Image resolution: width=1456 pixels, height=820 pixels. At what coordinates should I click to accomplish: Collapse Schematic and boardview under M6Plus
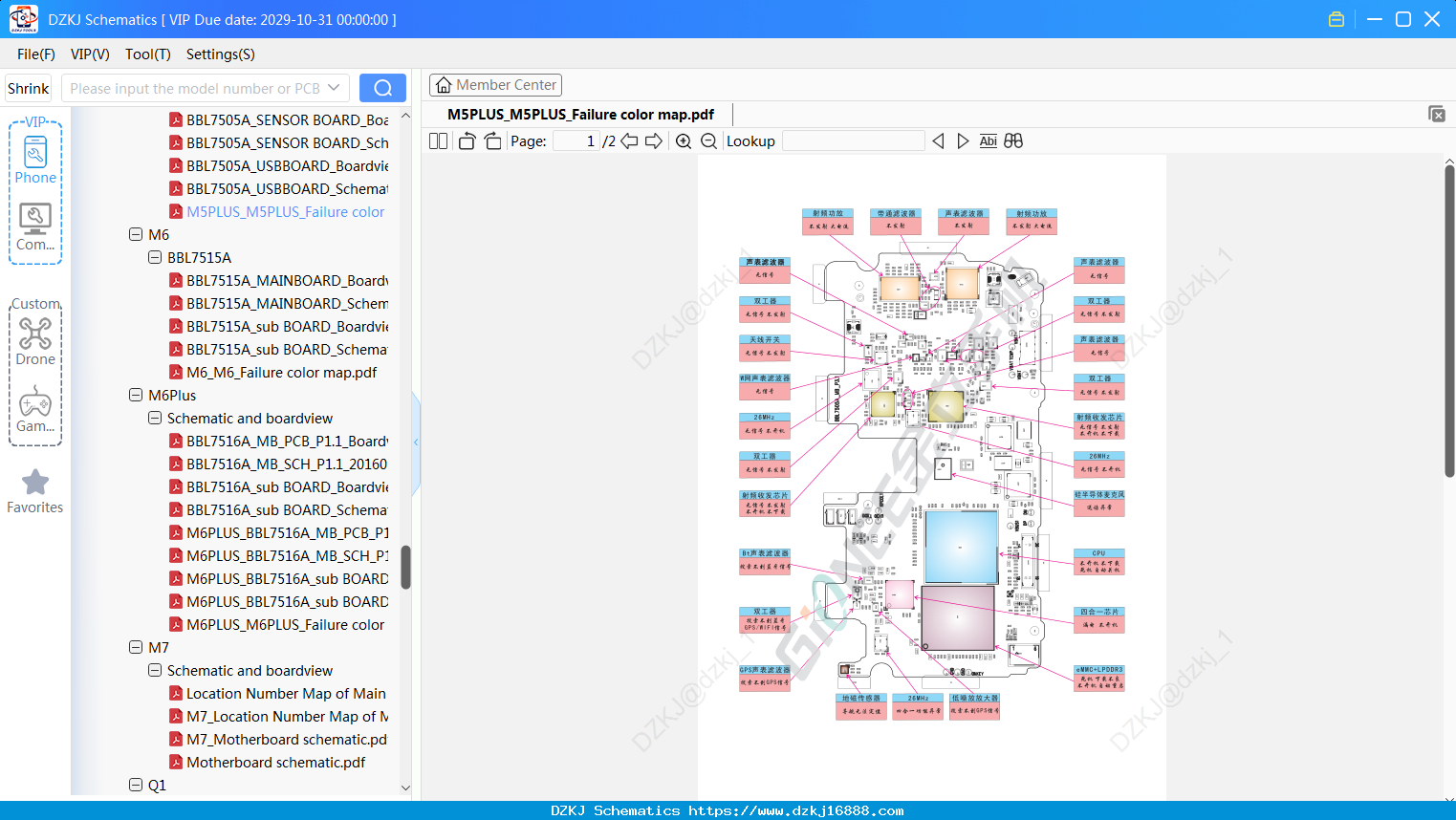pos(155,418)
